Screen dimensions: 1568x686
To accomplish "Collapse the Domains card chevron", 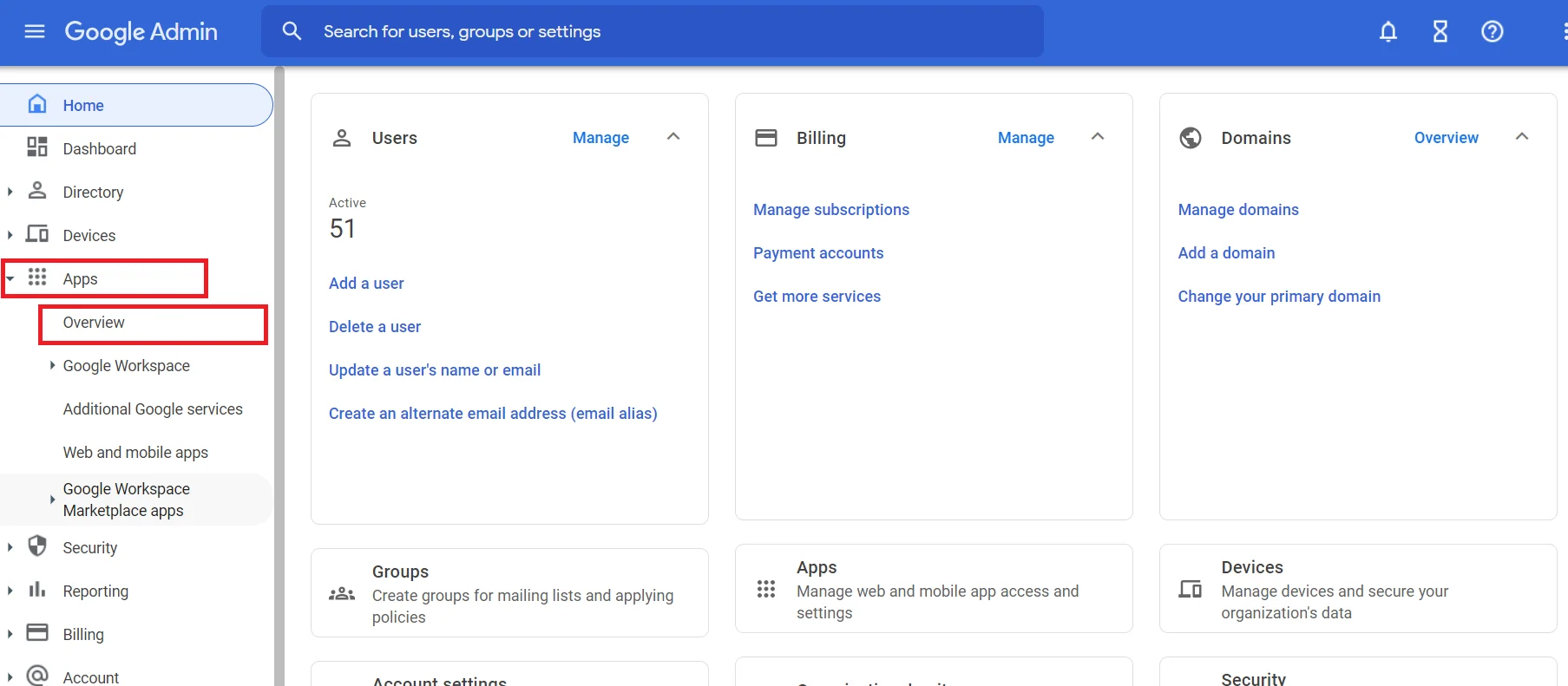I will pyautogui.click(x=1521, y=137).
